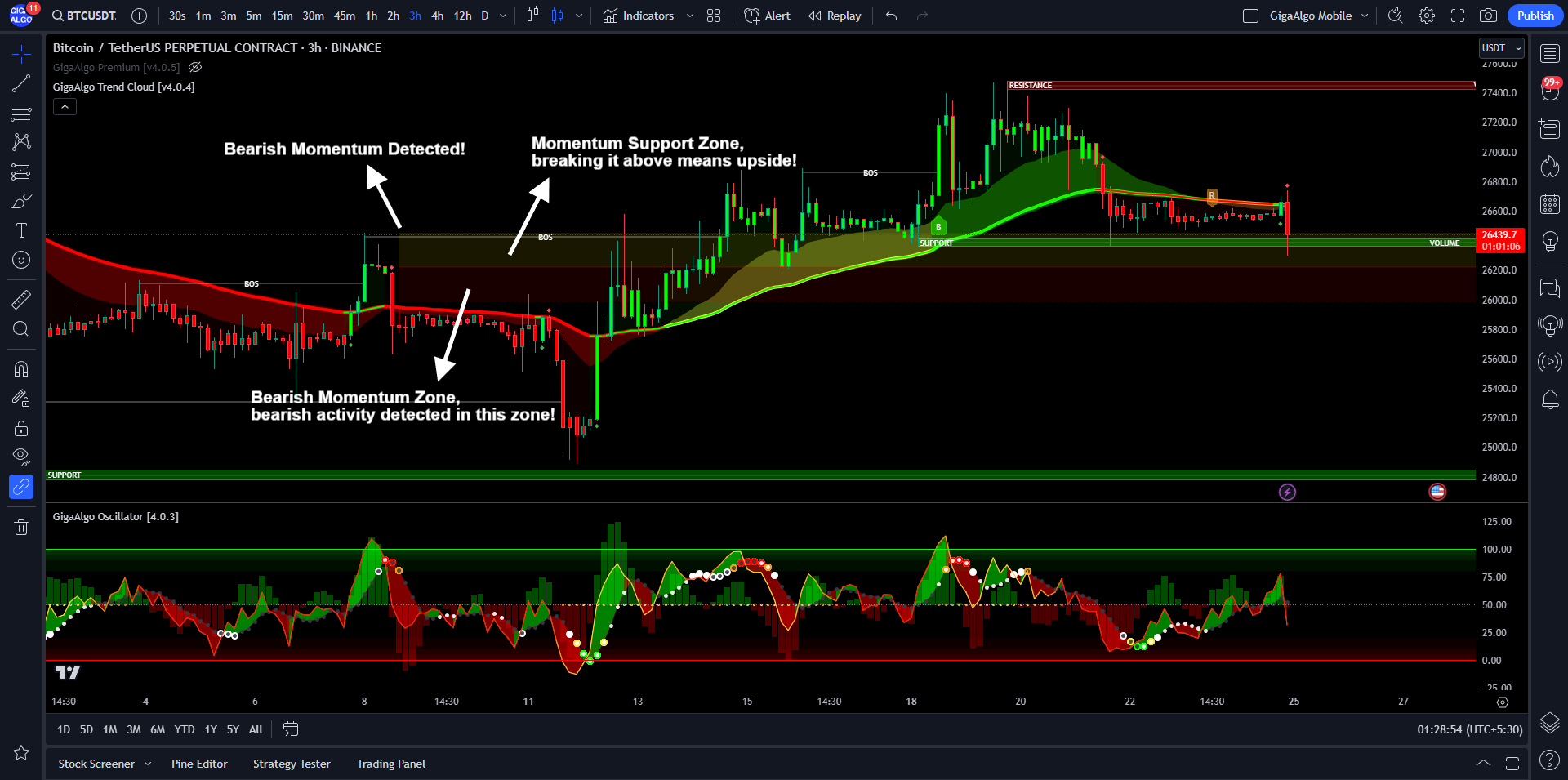Screen dimensions: 1568x780
Task: Open the help center question icon
Action: [x=1549, y=760]
